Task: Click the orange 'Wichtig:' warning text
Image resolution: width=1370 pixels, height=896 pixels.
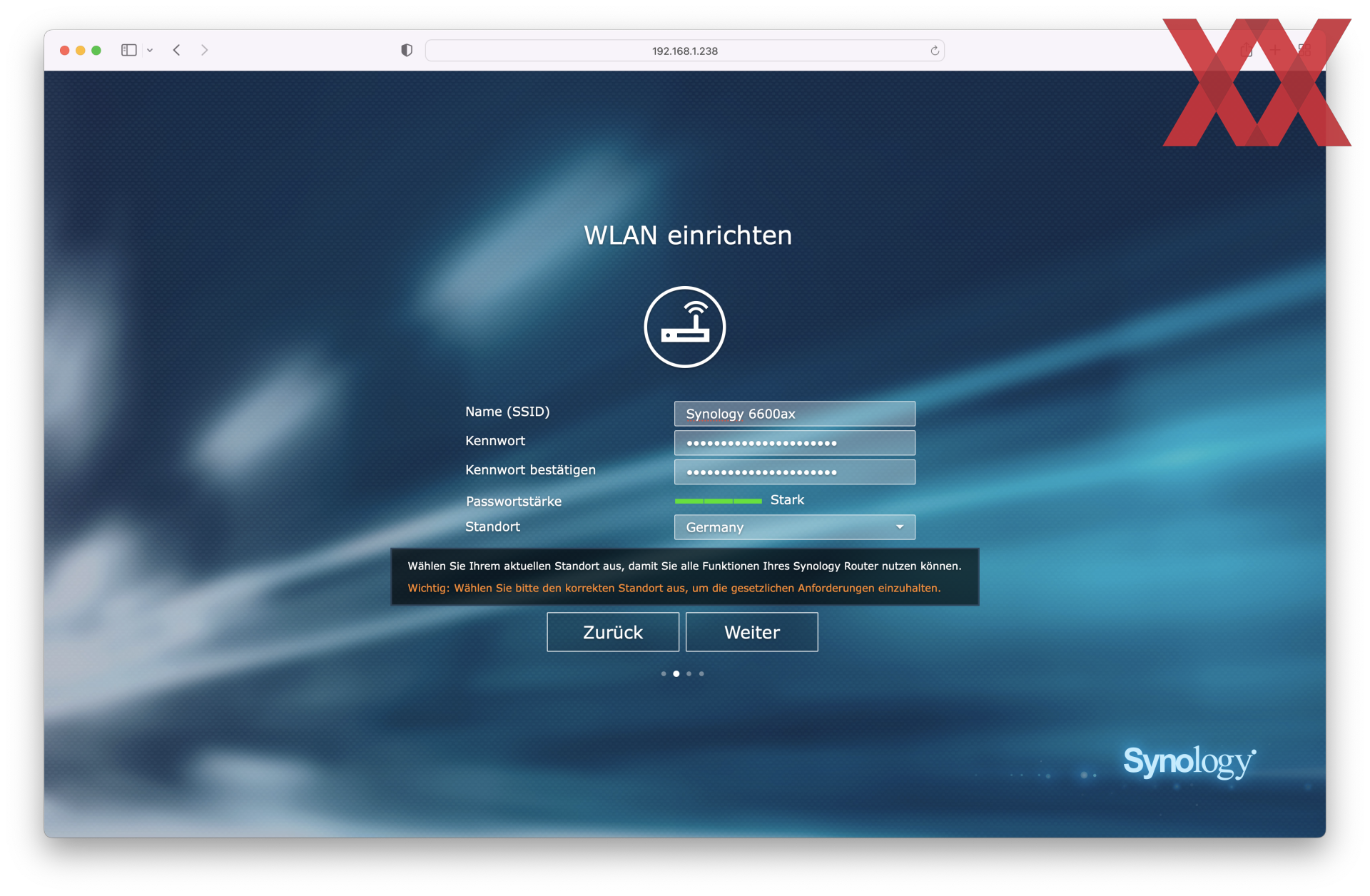Action: pos(674,588)
